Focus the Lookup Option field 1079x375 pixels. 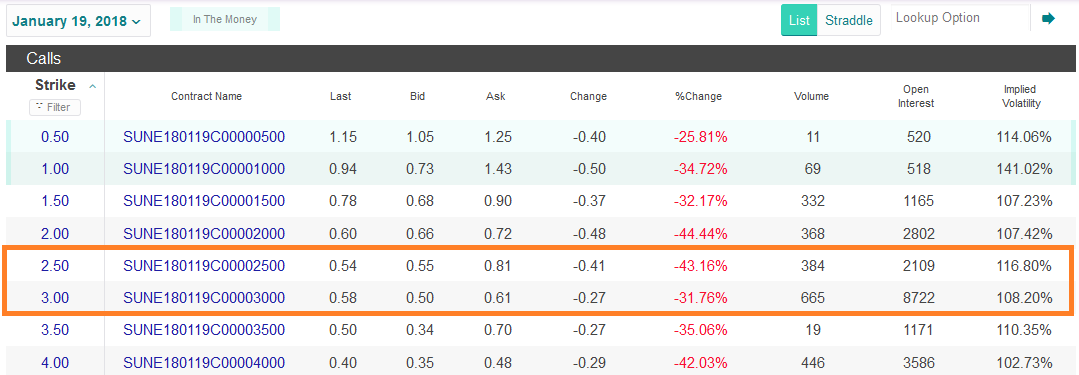tap(960, 18)
